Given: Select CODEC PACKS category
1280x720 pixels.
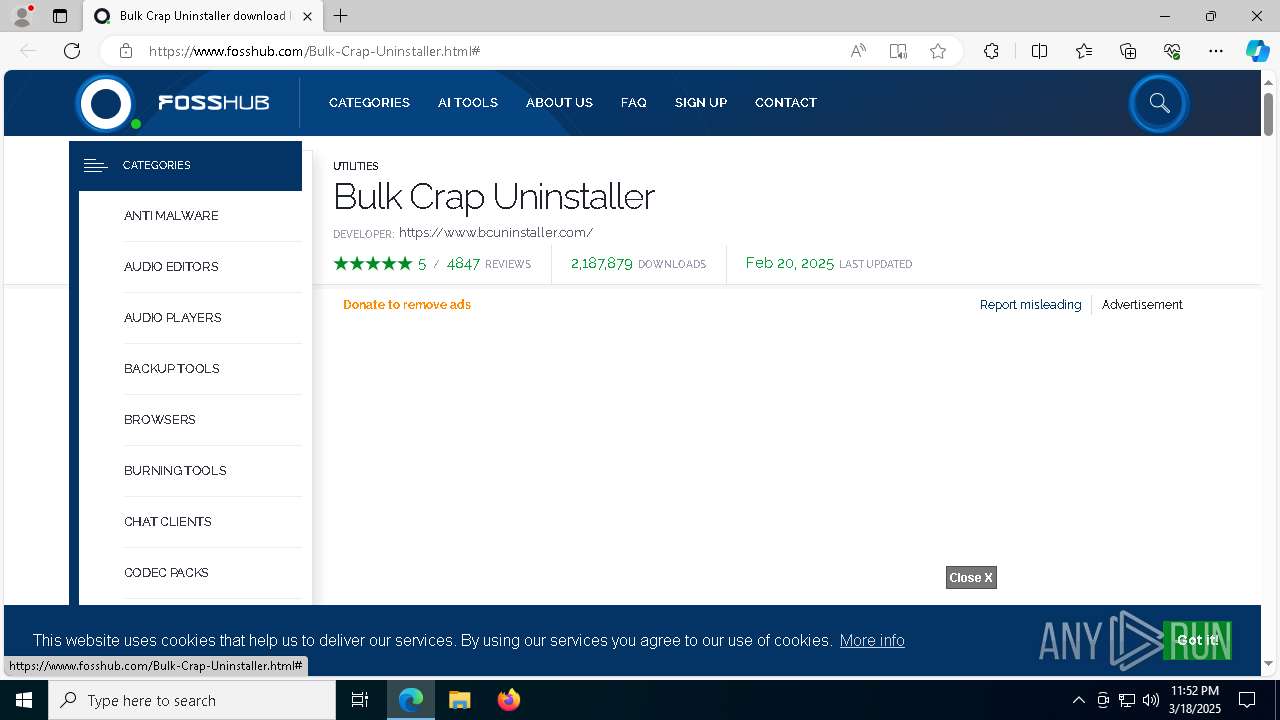Looking at the screenshot, I should click(x=166, y=573).
